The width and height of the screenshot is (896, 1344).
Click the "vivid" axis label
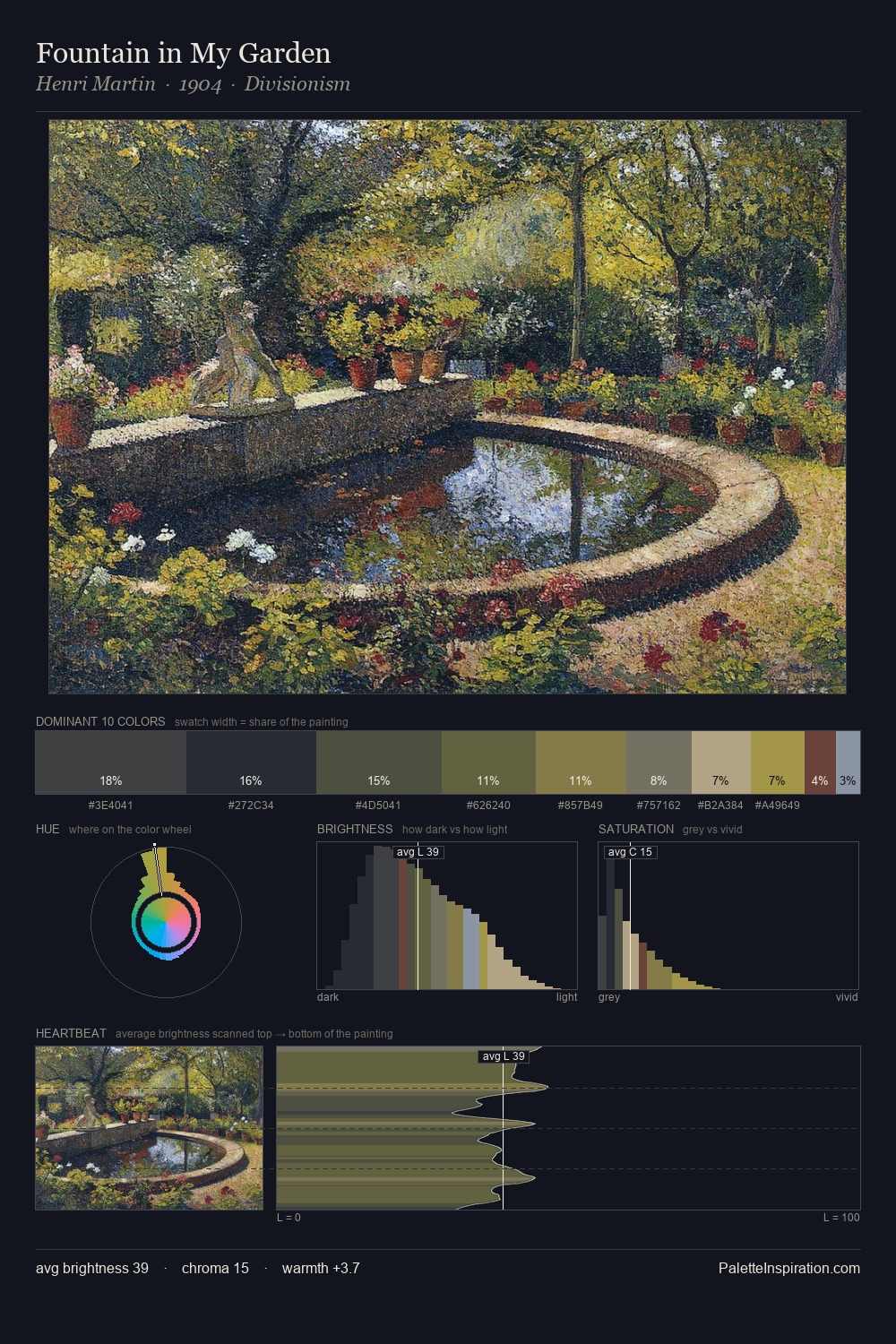tap(847, 997)
